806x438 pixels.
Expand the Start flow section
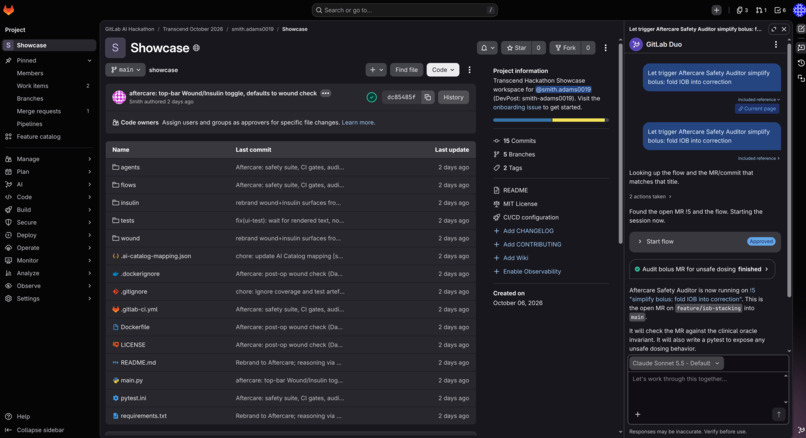point(705,242)
